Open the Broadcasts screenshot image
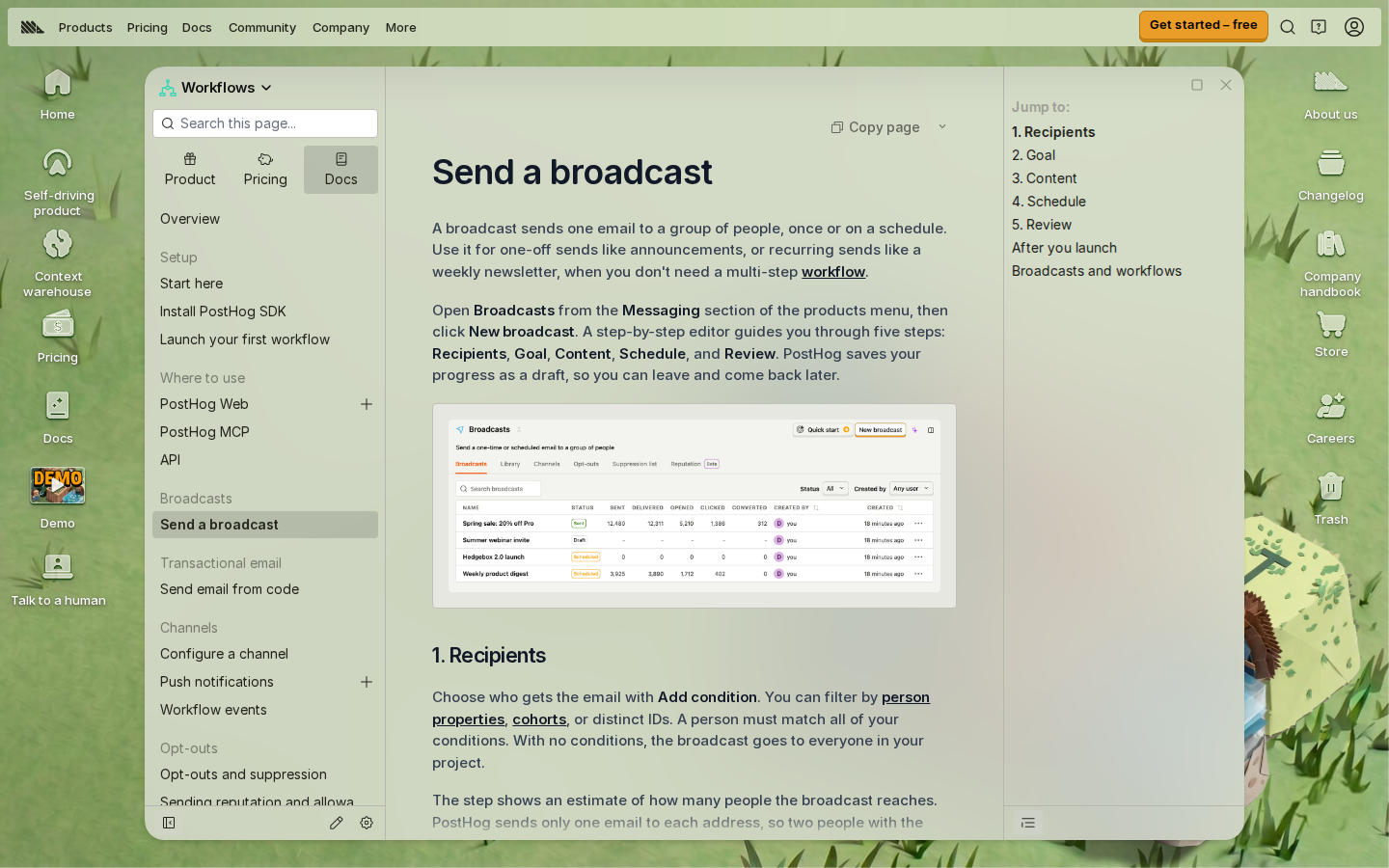Screen dimensions: 1389x868 click(694, 506)
